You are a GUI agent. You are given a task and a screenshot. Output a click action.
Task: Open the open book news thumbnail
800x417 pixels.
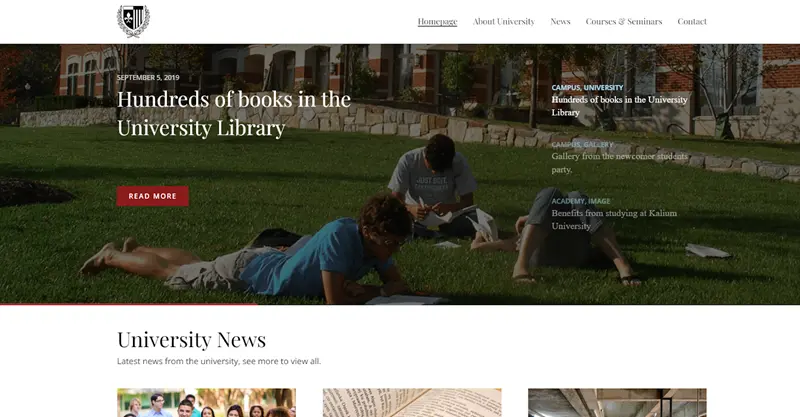click(412, 403)
